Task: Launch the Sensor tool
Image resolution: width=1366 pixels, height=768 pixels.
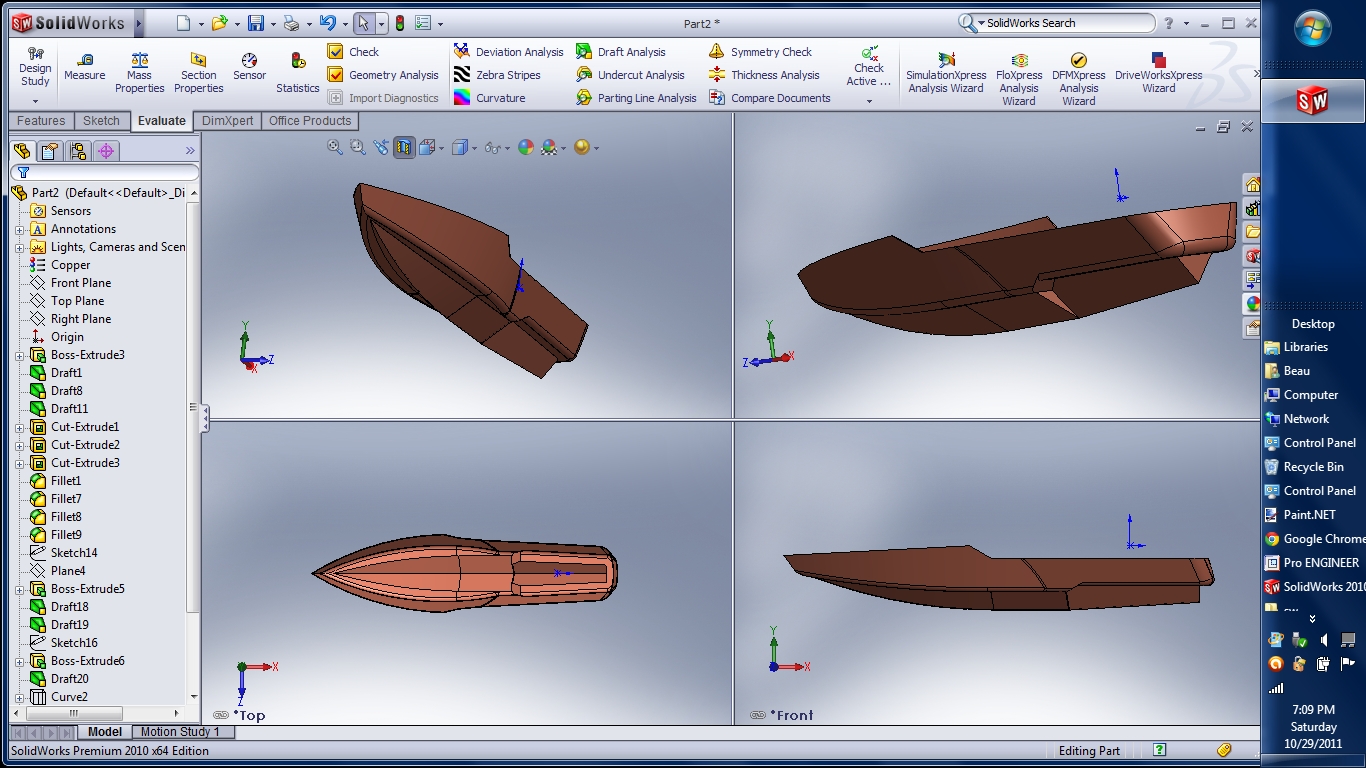Action: [x=249, y=67]
